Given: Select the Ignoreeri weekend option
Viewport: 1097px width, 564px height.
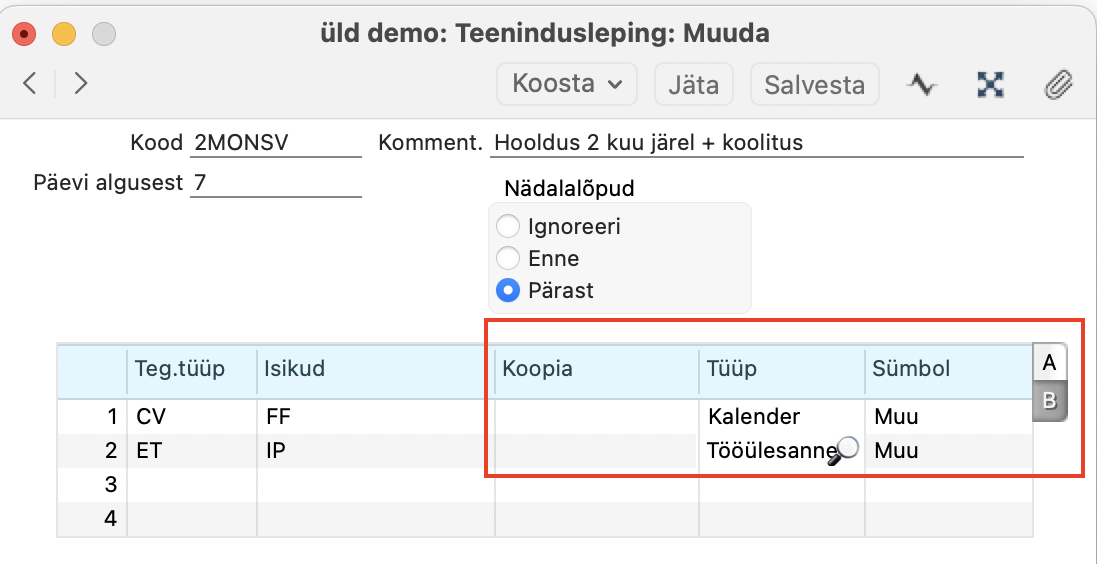Looking at the screenshot, I should (508, 227).
